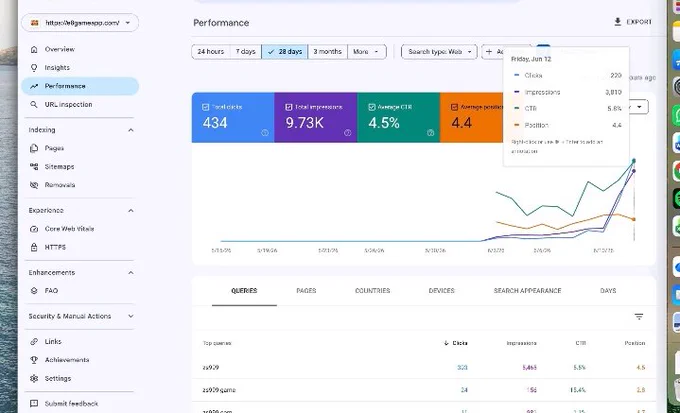Open the zs929 query row
The width and height of the screenshot is (680, 413).
tap(424, 368)
